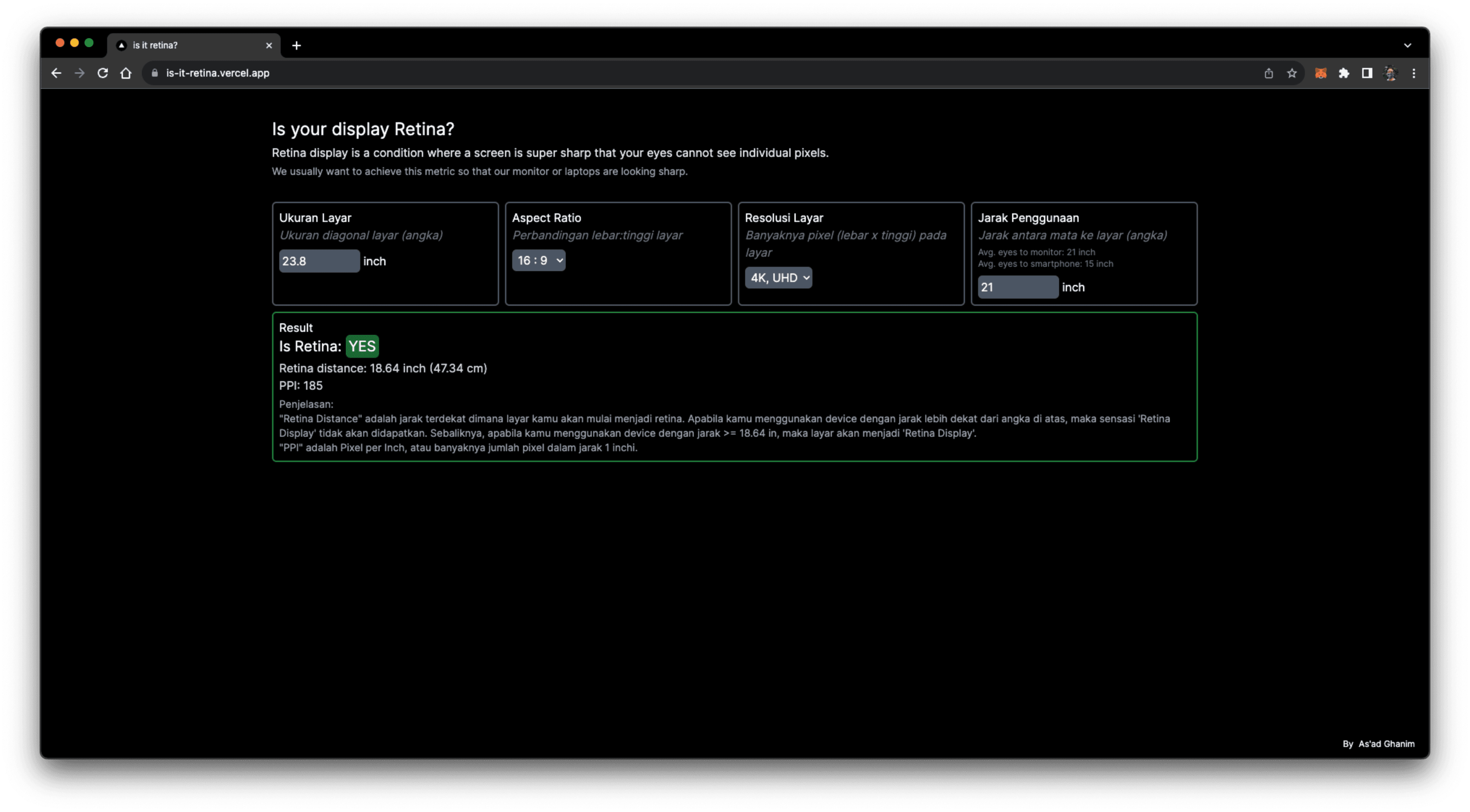Click the green YES retina badge
Image resolution: width=1470 pixels, height=812 pixels.
[362, 346]
